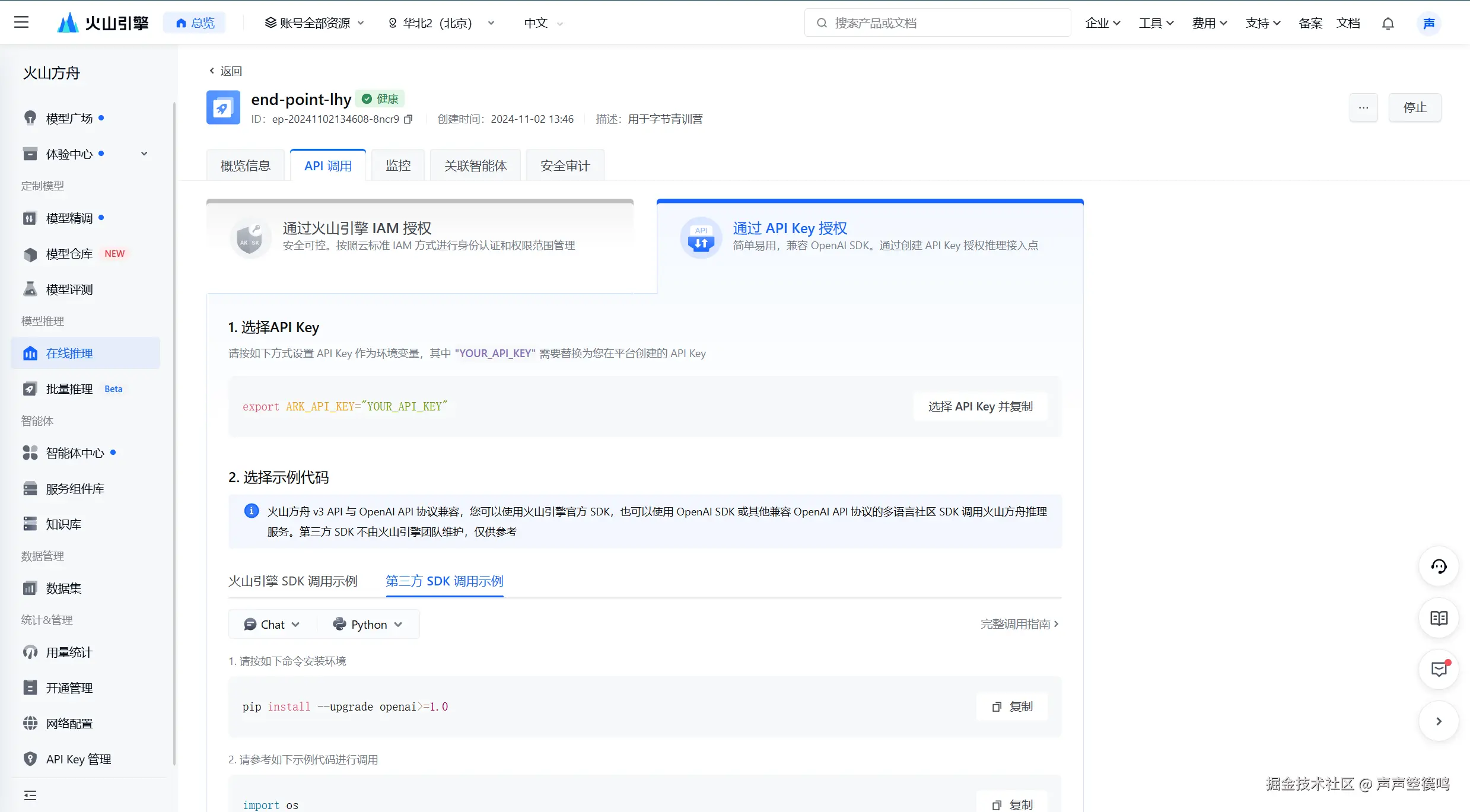Click the notification bell icon
This screenshot has width=1470, height=812.
coord(1388,23)
